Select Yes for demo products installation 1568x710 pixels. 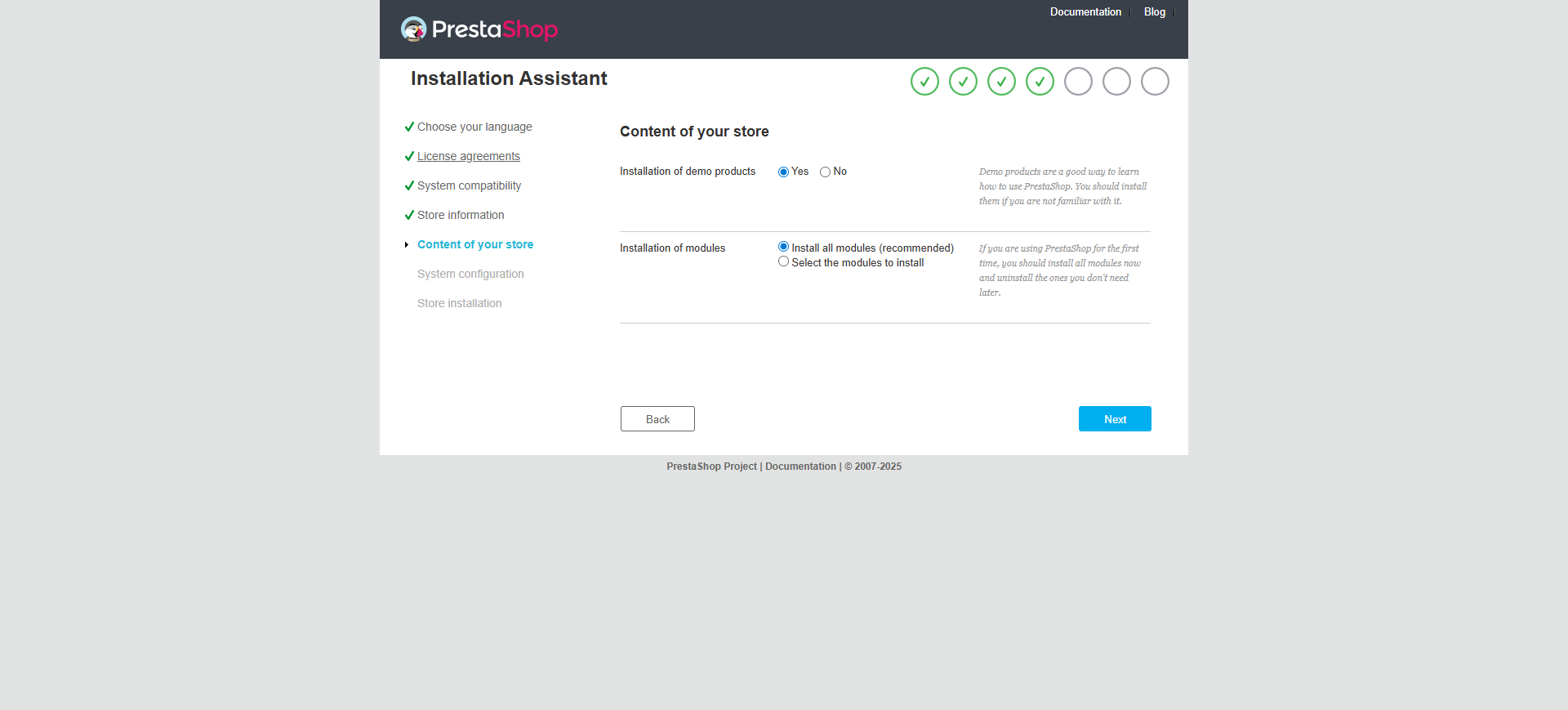click(x=783, y=172)
